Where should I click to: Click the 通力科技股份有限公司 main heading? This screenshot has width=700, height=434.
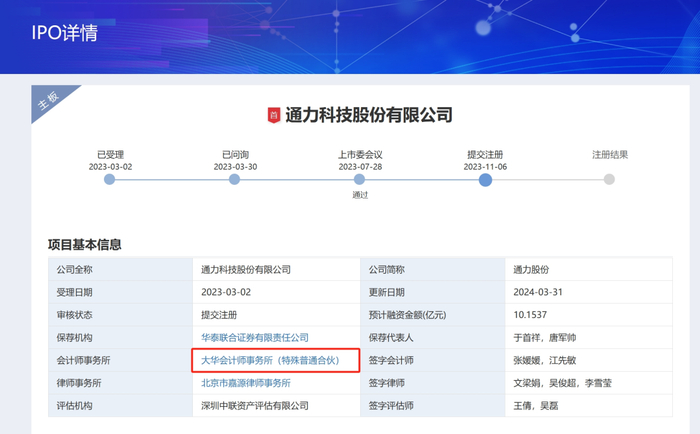tap(369, 115)
